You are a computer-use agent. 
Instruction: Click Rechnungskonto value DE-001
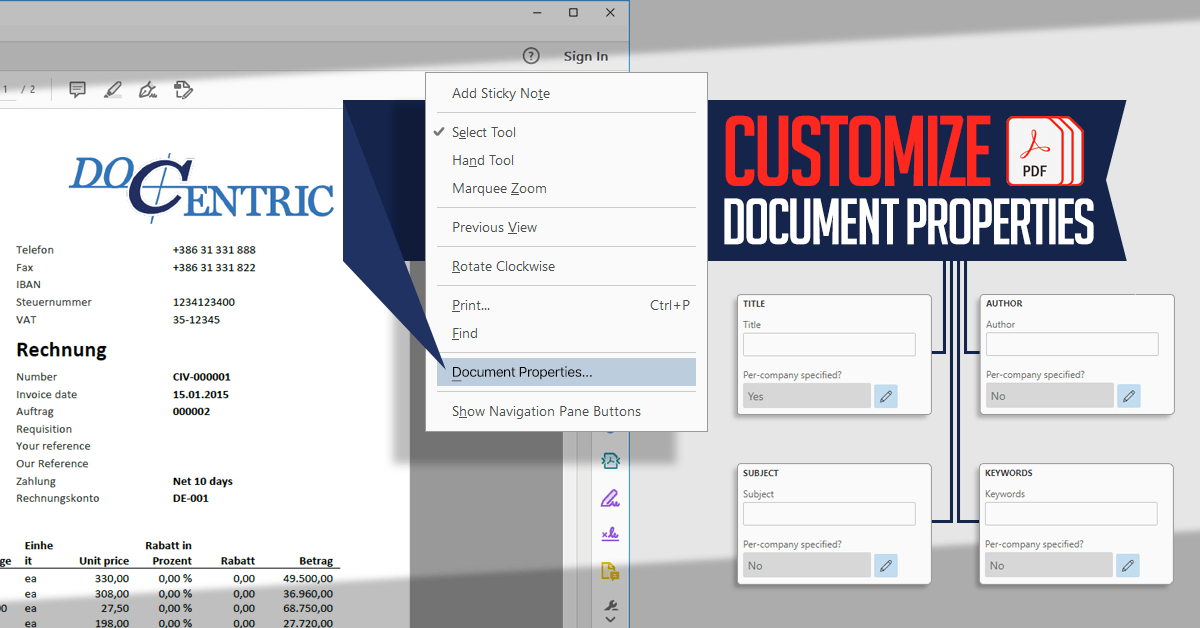[191, 498]
